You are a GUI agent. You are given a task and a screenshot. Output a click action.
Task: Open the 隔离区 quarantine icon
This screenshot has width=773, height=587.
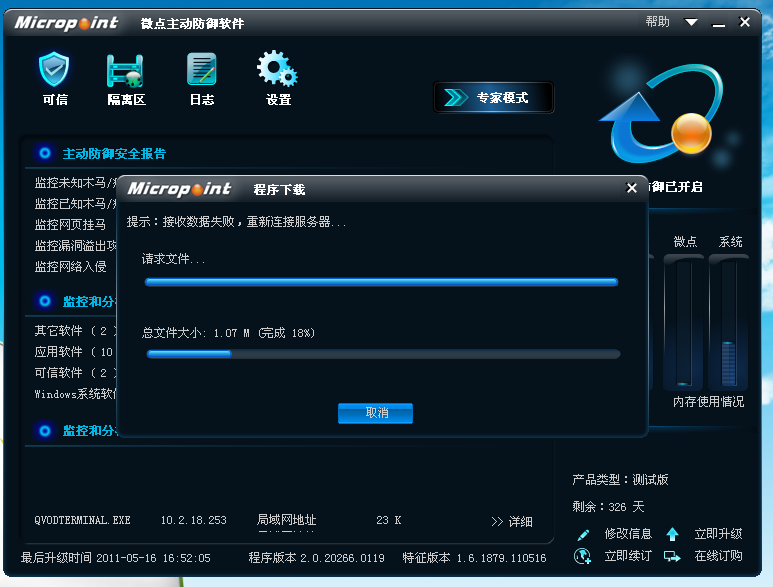(126, 79)
